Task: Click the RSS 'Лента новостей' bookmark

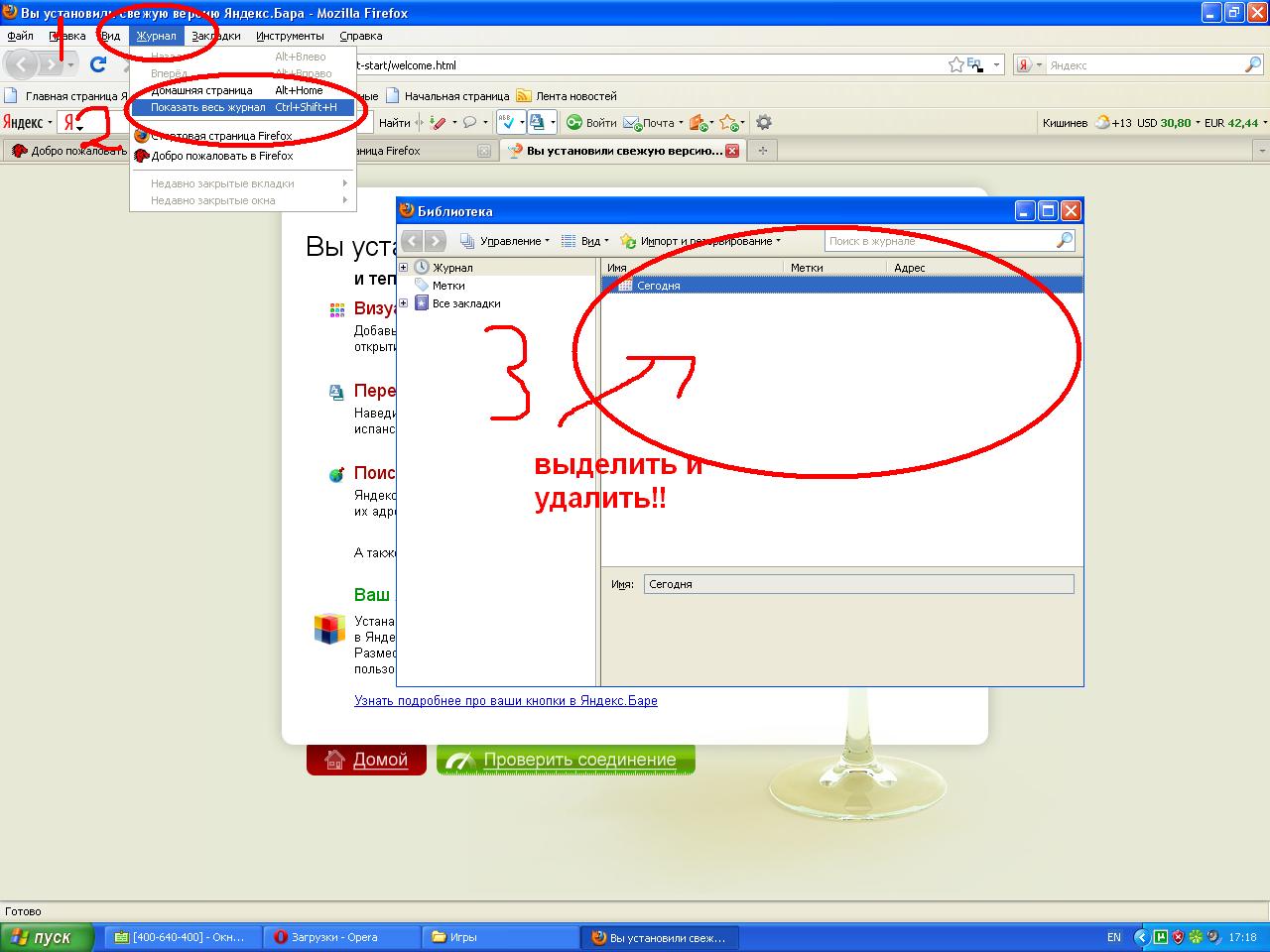Action: coord(566,96)
